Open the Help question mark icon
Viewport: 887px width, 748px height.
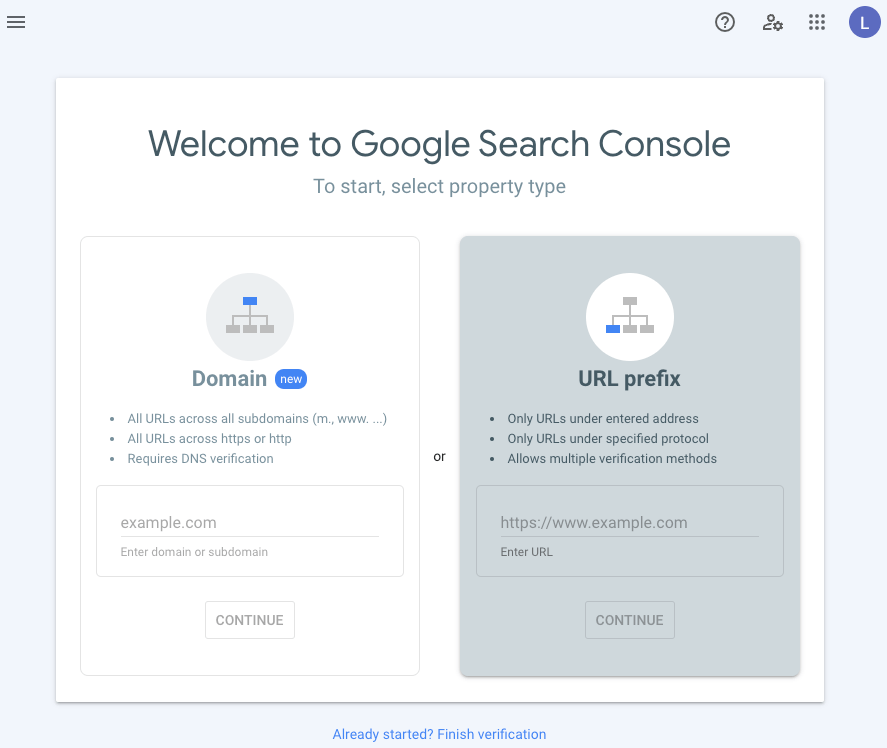pyautogui.click(x=725, y=22)
